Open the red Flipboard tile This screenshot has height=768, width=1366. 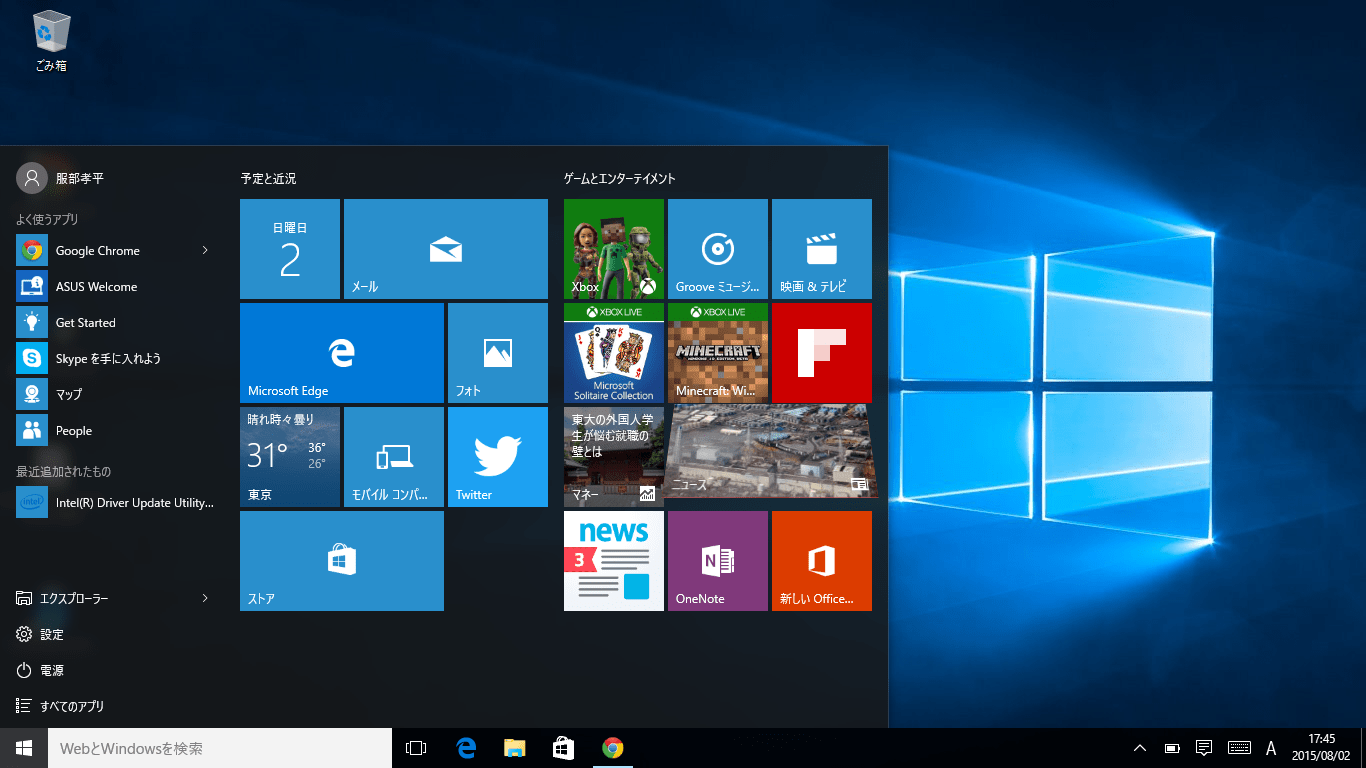tap(822, 353)
